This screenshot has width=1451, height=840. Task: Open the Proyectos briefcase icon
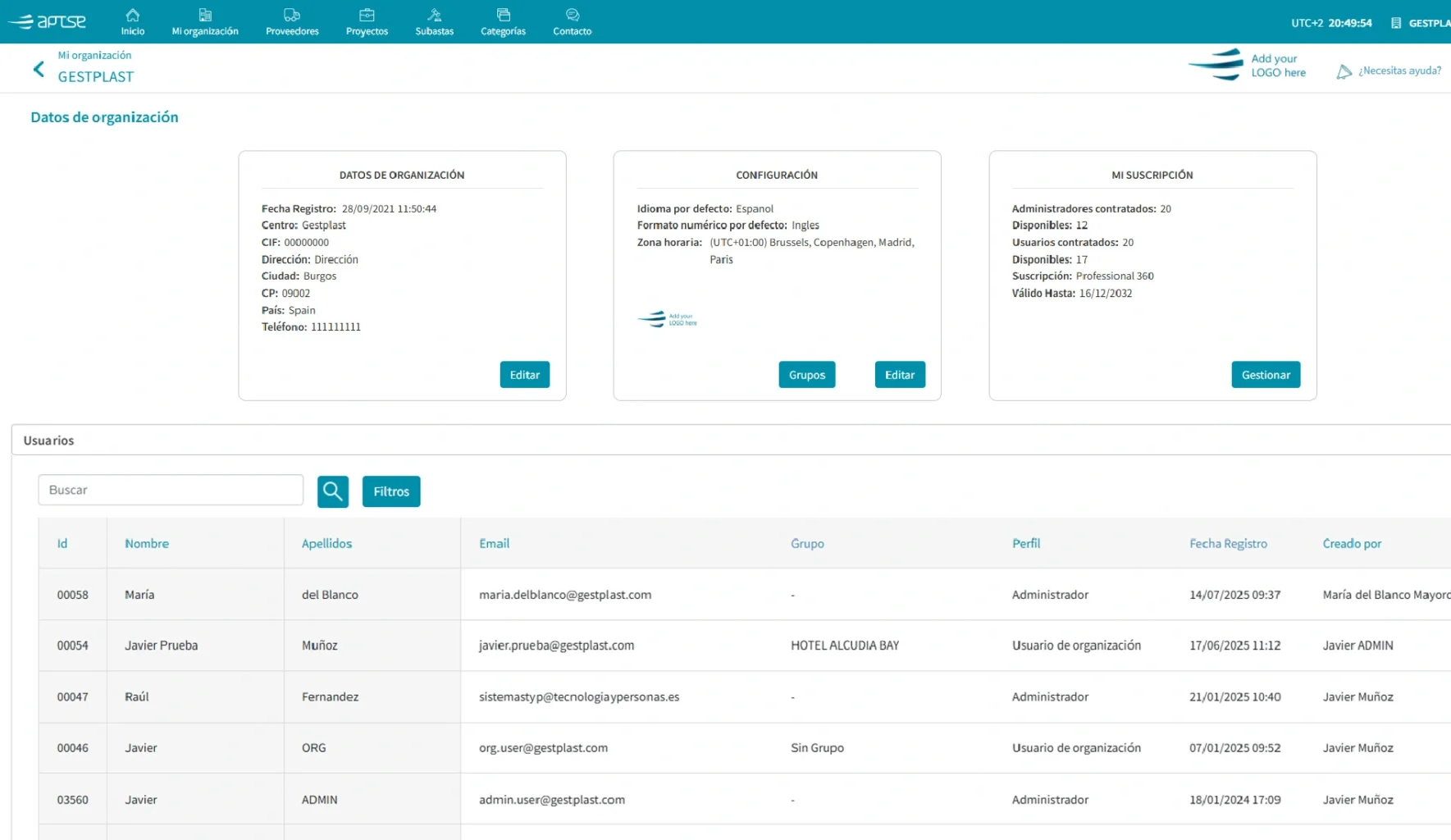[x=366, y=14]
